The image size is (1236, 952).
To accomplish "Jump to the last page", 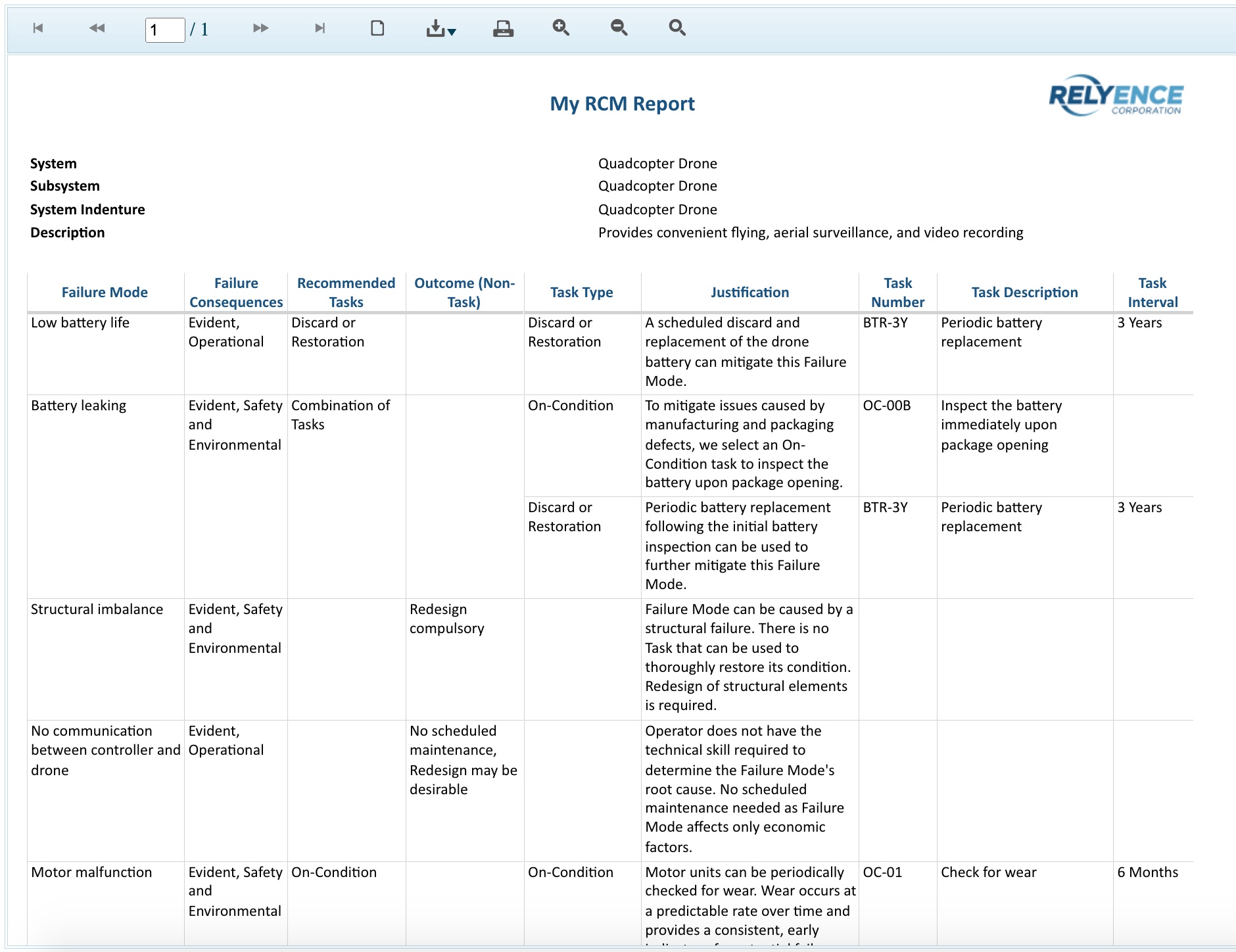I will click(319, 28).
